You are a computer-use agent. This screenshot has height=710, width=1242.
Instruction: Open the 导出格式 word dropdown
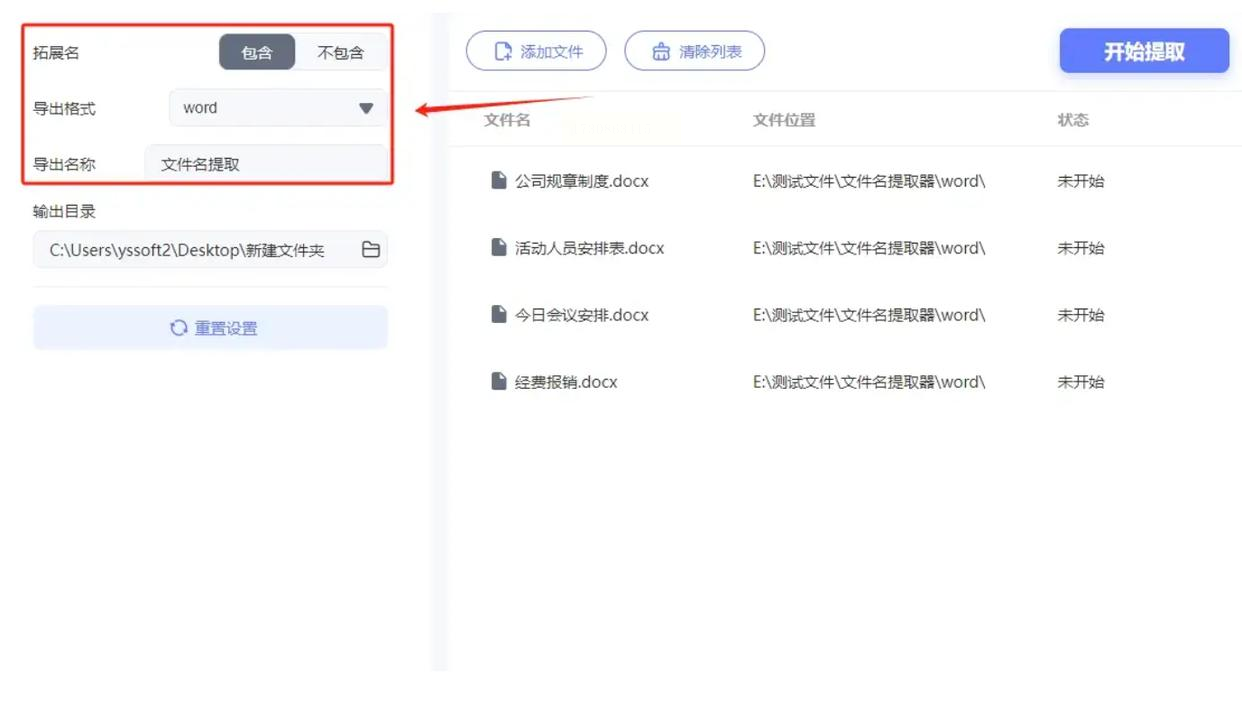[x=278, y=108]
